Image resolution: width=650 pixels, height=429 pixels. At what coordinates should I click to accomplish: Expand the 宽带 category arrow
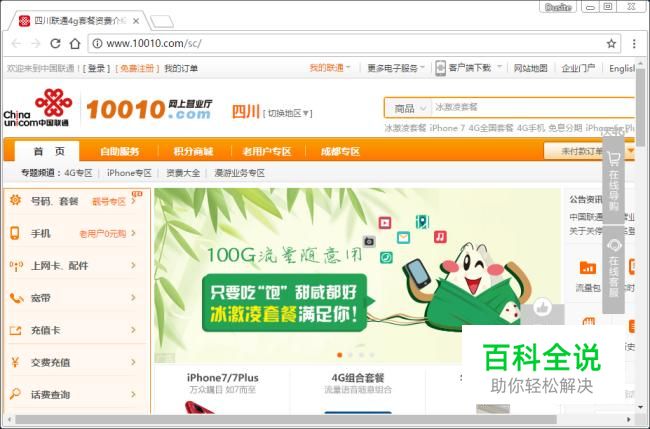[133, 298]
